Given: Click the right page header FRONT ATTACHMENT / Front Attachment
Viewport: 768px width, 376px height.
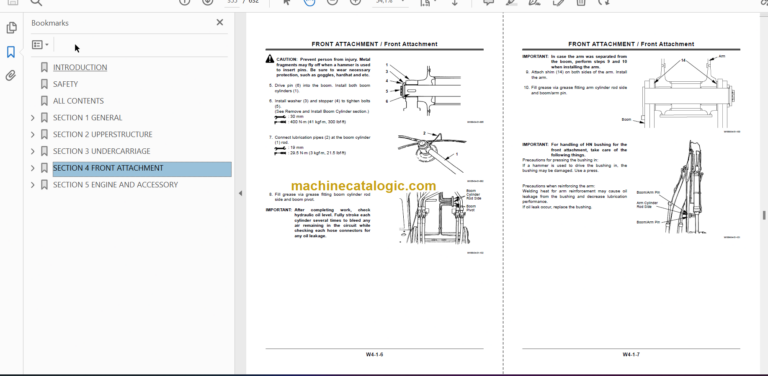Looking at the screenshot, I should click(631, 44).
